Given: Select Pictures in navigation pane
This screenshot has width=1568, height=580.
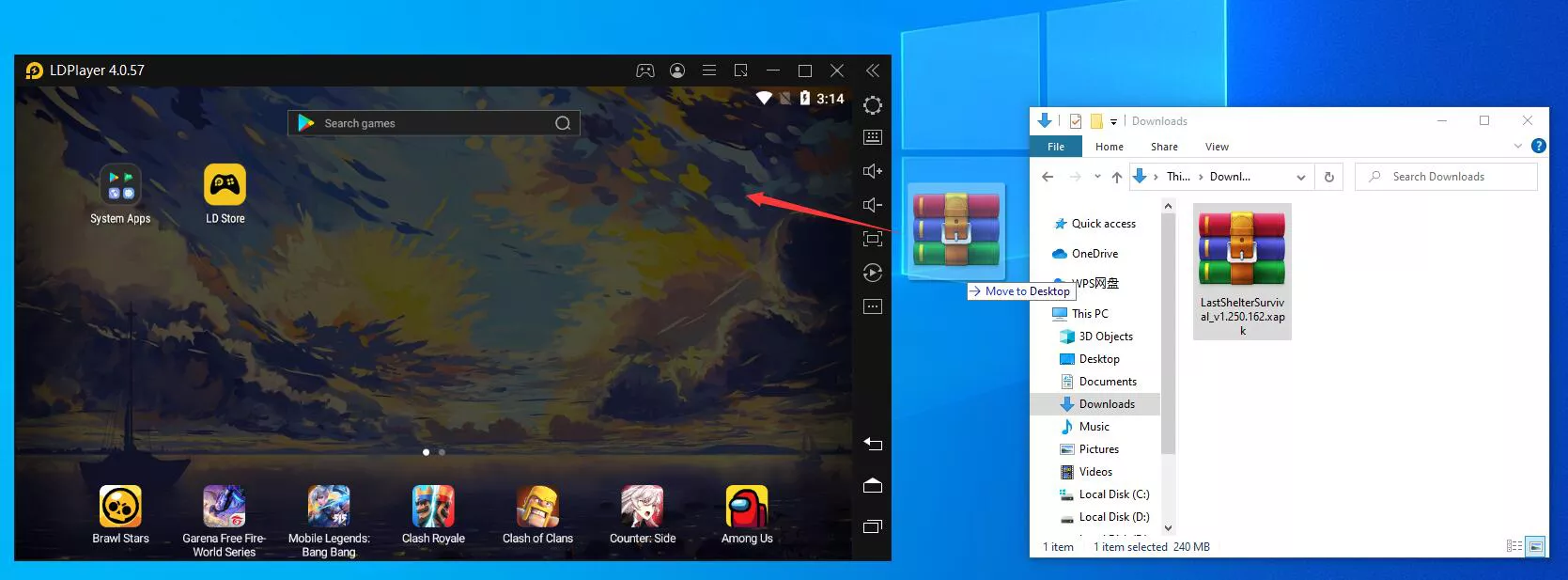Looking at the screenshot, I should (x=1090, y=449).
